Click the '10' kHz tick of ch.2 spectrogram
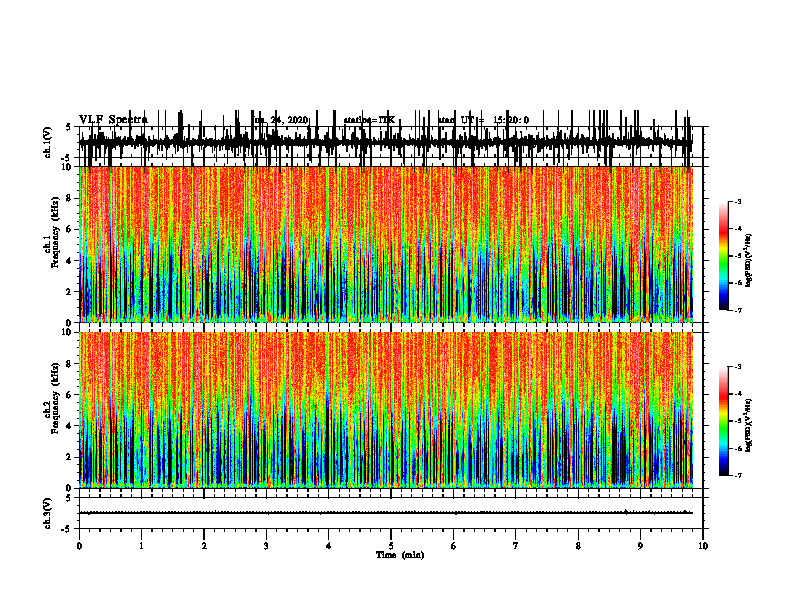 68,332
